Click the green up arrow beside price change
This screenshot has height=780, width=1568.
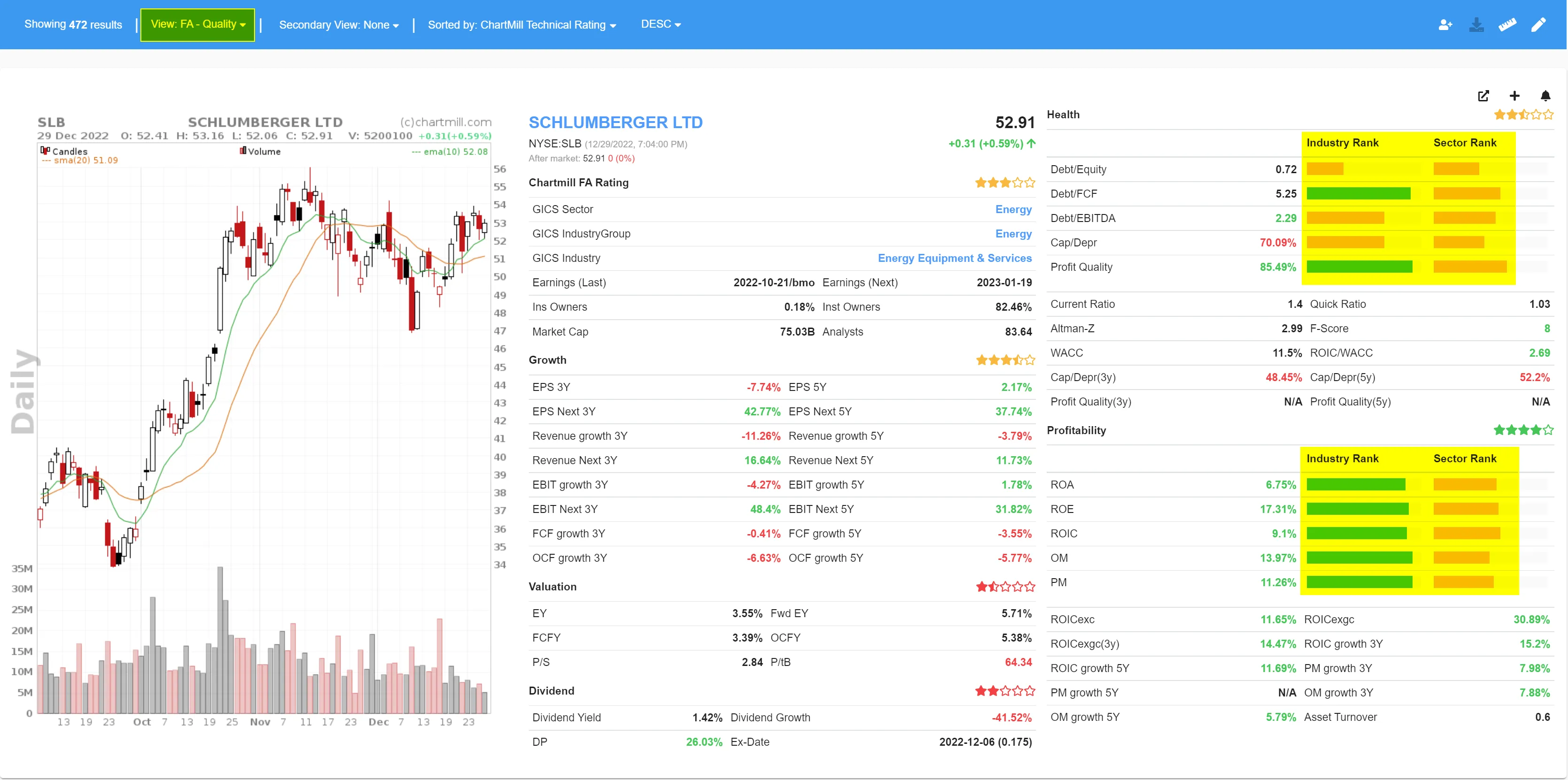point(1030,144)
